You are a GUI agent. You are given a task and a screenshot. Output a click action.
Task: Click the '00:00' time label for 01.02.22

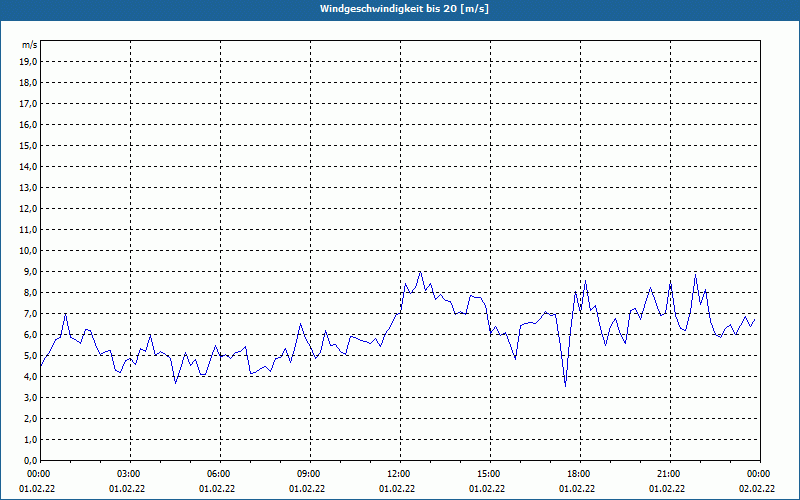[x=38, y=474]
